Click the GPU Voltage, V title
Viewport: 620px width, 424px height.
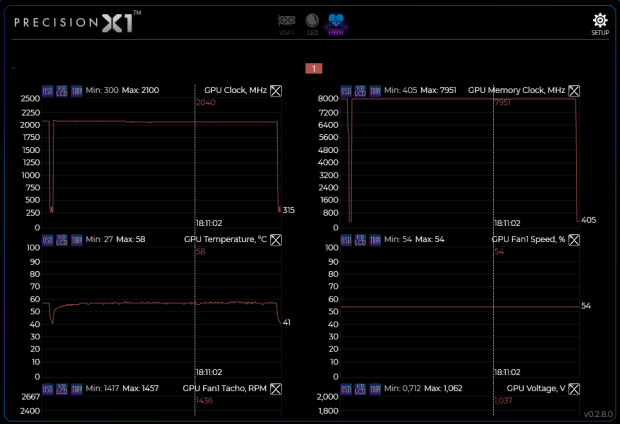(x=536, y=388)
